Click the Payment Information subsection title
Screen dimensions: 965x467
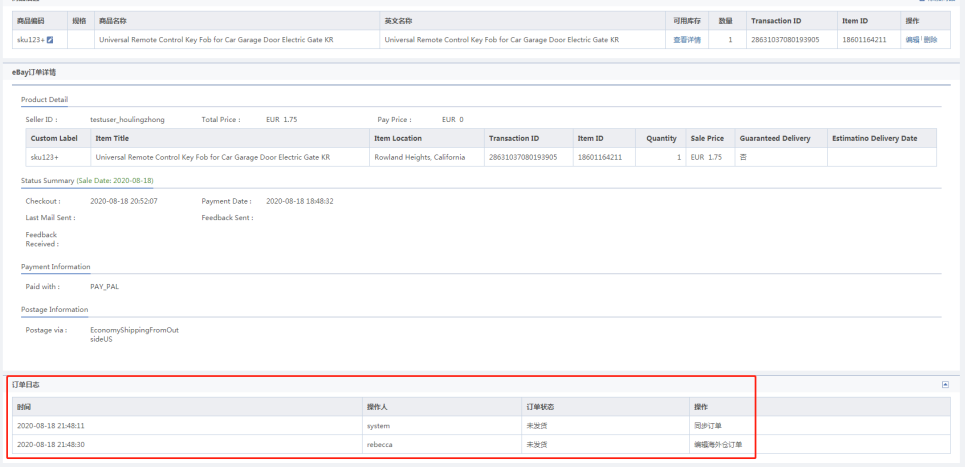[x=55, y=266]
